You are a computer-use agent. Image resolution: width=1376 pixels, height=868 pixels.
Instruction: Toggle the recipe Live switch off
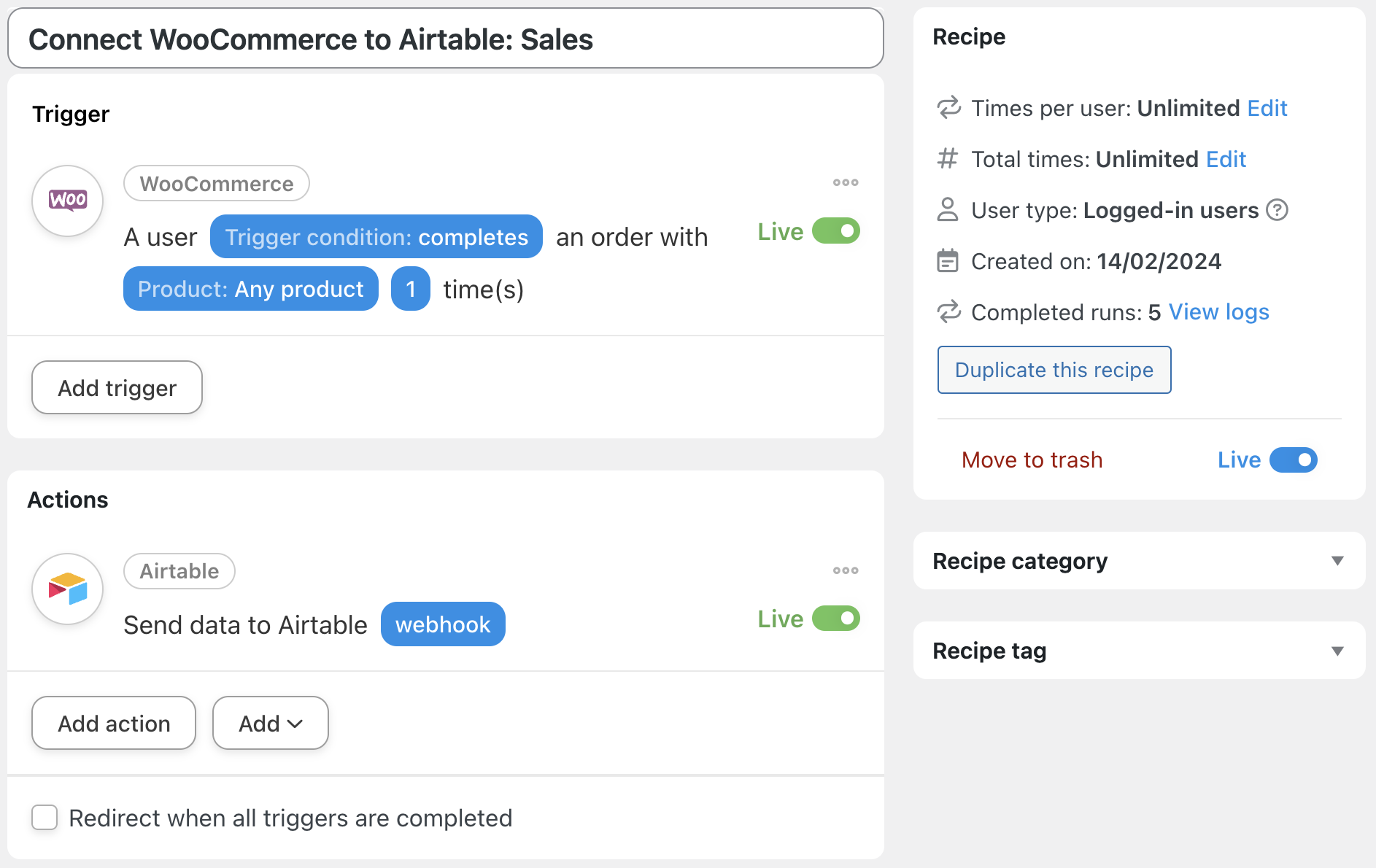(1293, 460)
